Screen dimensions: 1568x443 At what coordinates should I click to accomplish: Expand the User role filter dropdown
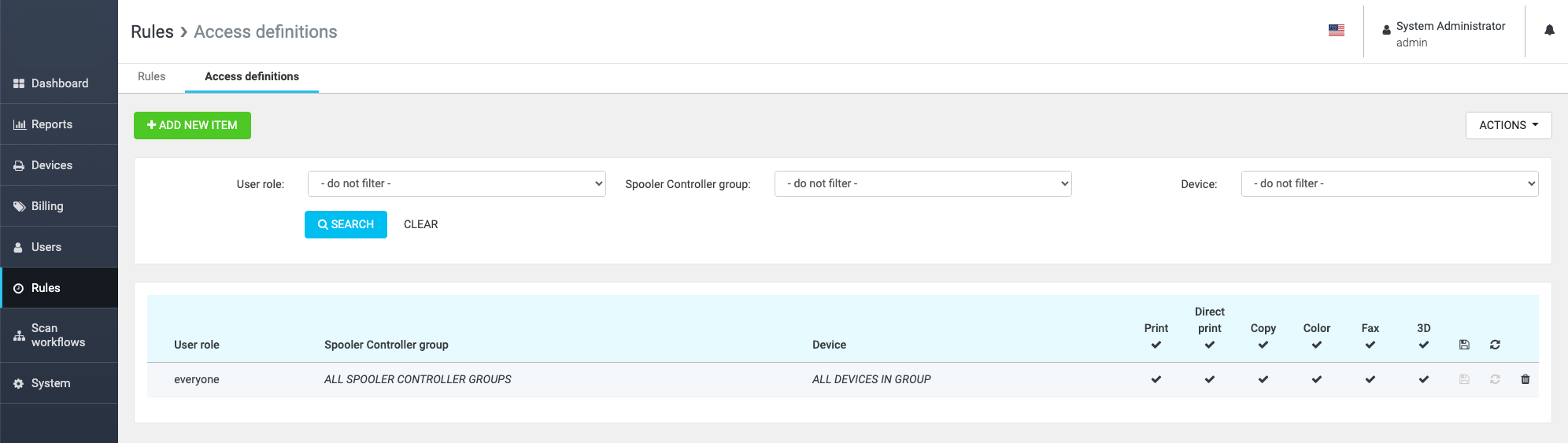pos(457,183)
